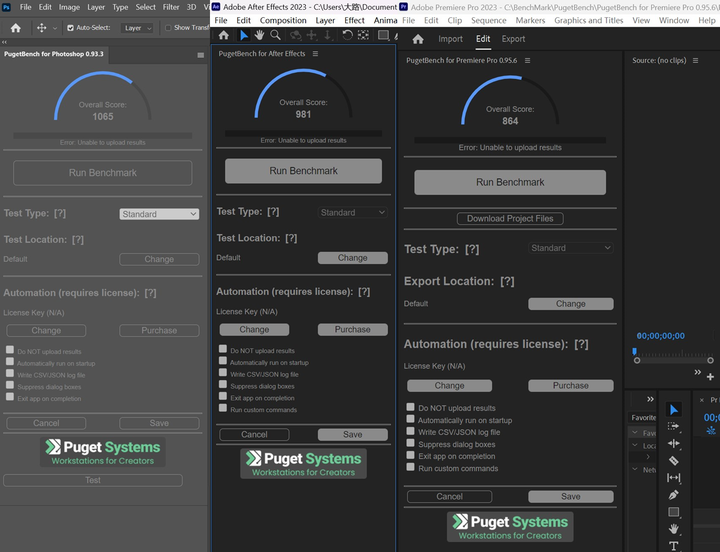This screenshot has height=552, width=720.
Task: Open Photoshop Test Type Standard dropdown
Action: pos(159,214)
